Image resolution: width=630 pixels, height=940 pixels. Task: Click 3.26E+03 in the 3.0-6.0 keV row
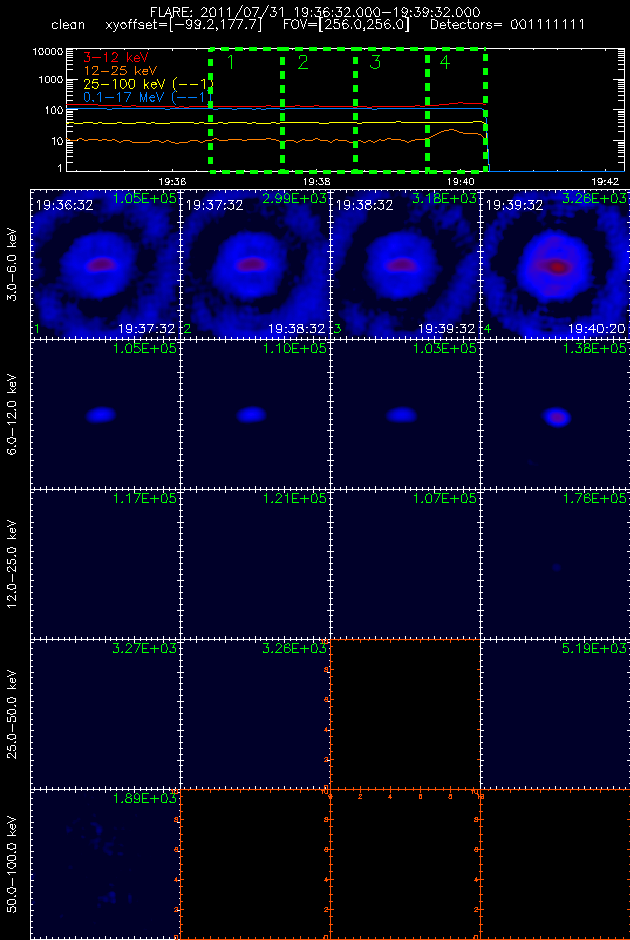(595, 198)
